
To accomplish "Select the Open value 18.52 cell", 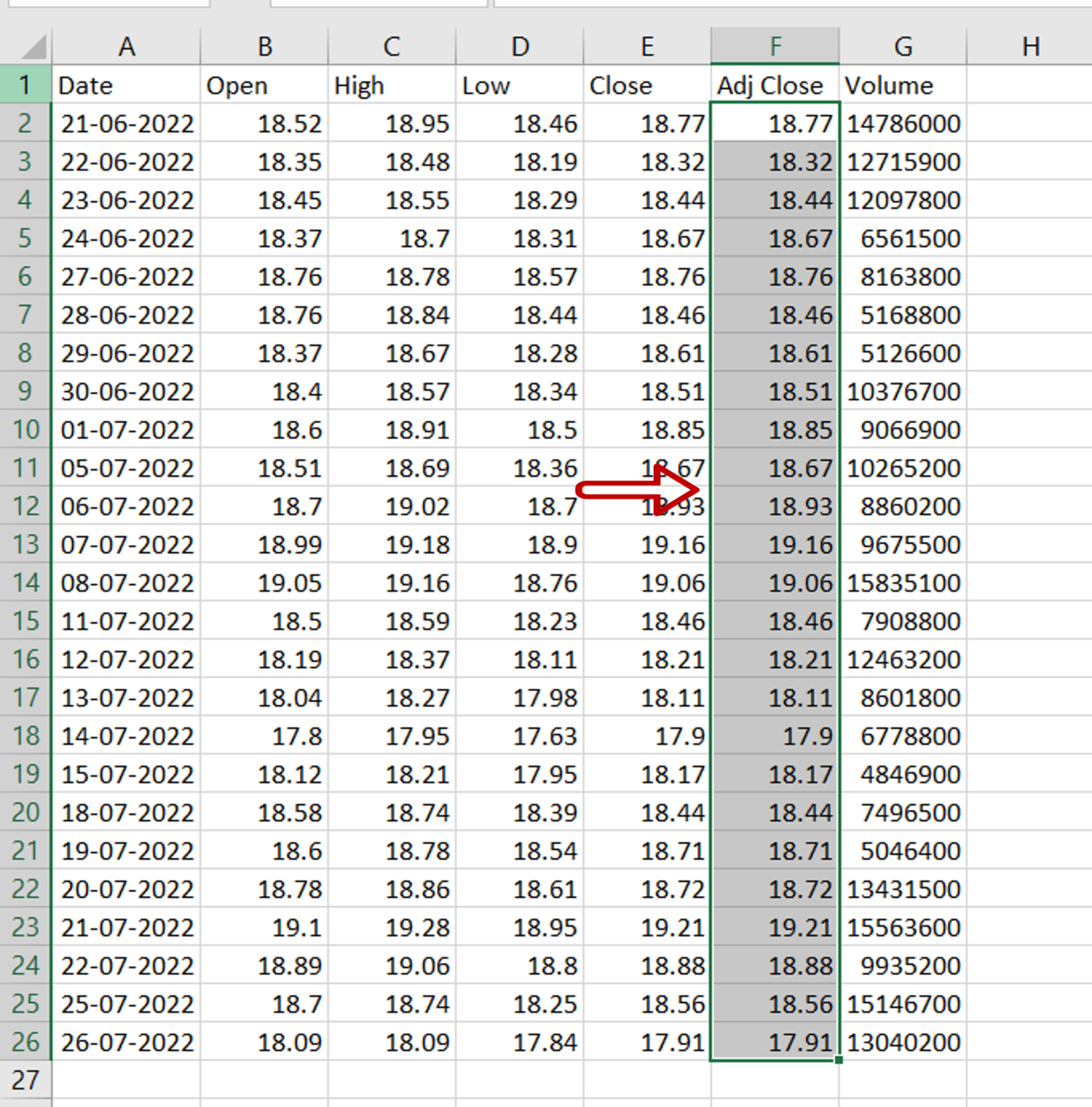I will (x=264, y=123).
